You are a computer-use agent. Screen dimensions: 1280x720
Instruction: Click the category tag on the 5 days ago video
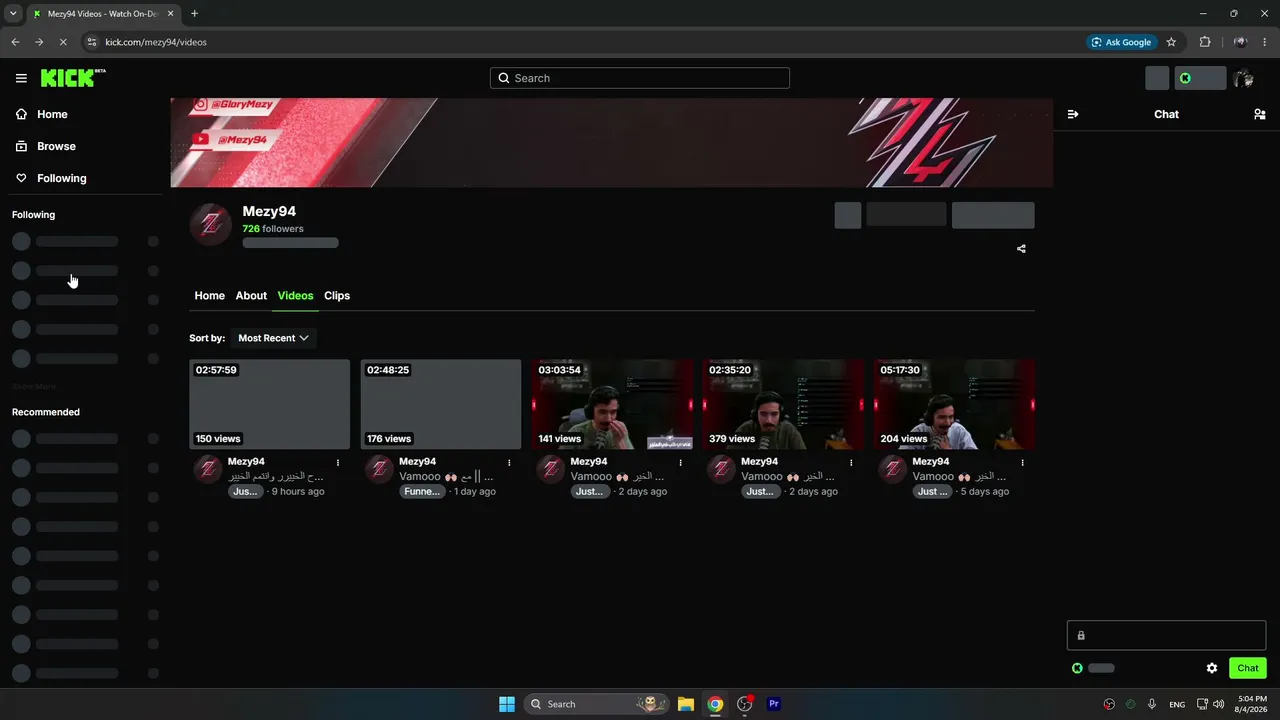[933, 492]
